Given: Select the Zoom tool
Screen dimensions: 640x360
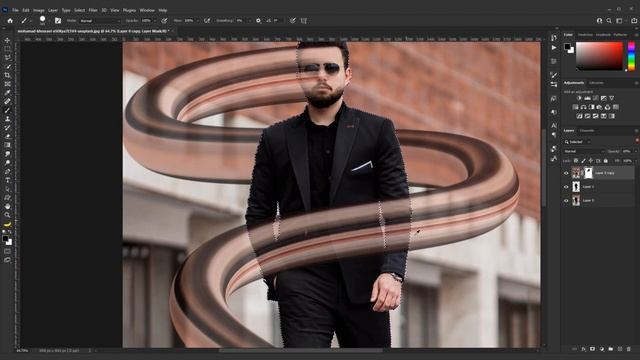Looking at the screenshot, I should point(7,215).
